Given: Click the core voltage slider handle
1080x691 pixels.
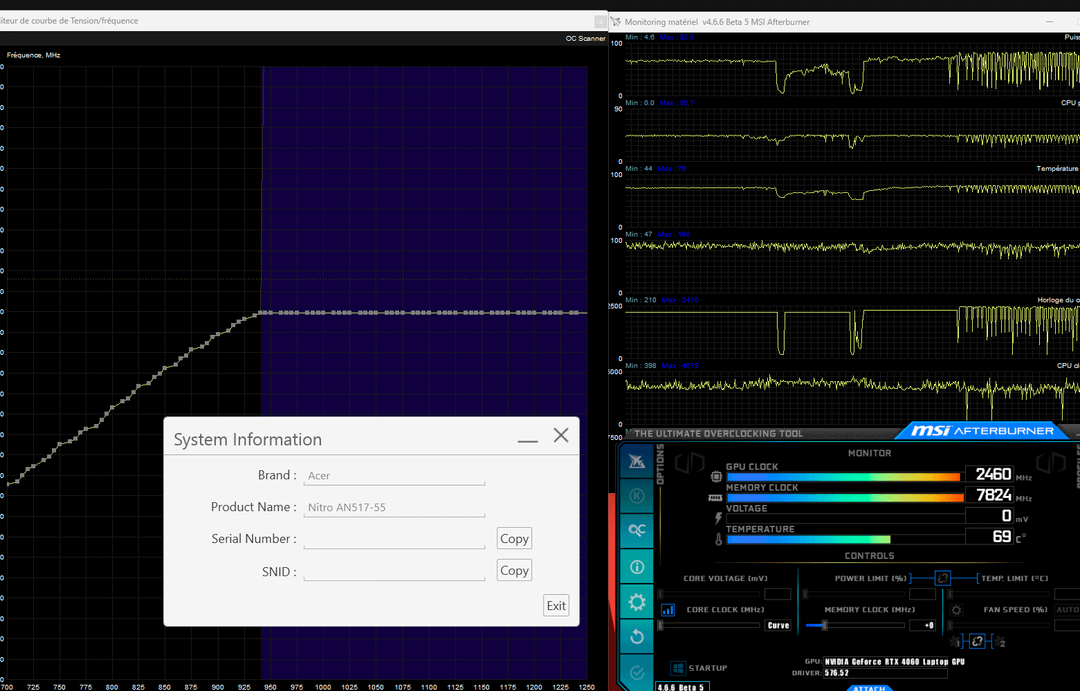Looking at the screenshot, I should coord(661,594).
